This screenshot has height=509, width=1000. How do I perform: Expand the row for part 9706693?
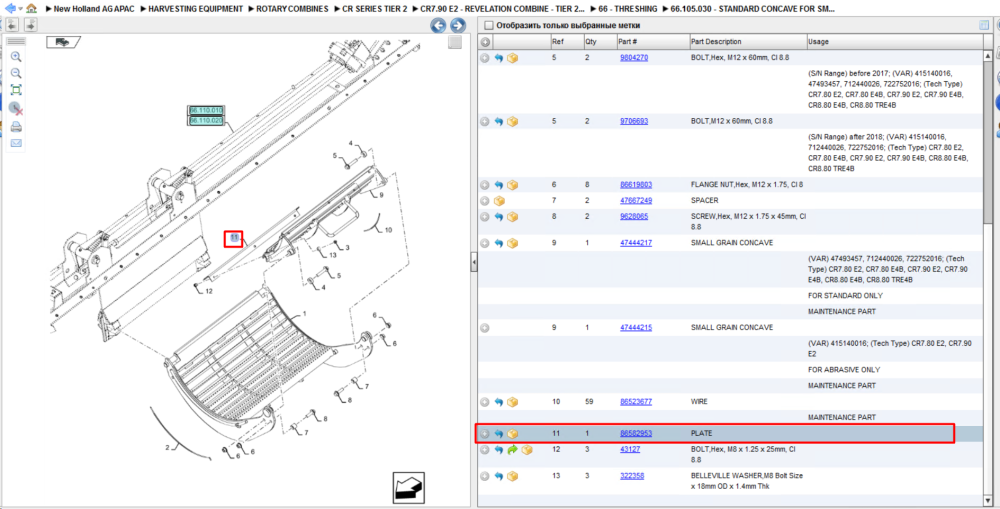(485, 121)
